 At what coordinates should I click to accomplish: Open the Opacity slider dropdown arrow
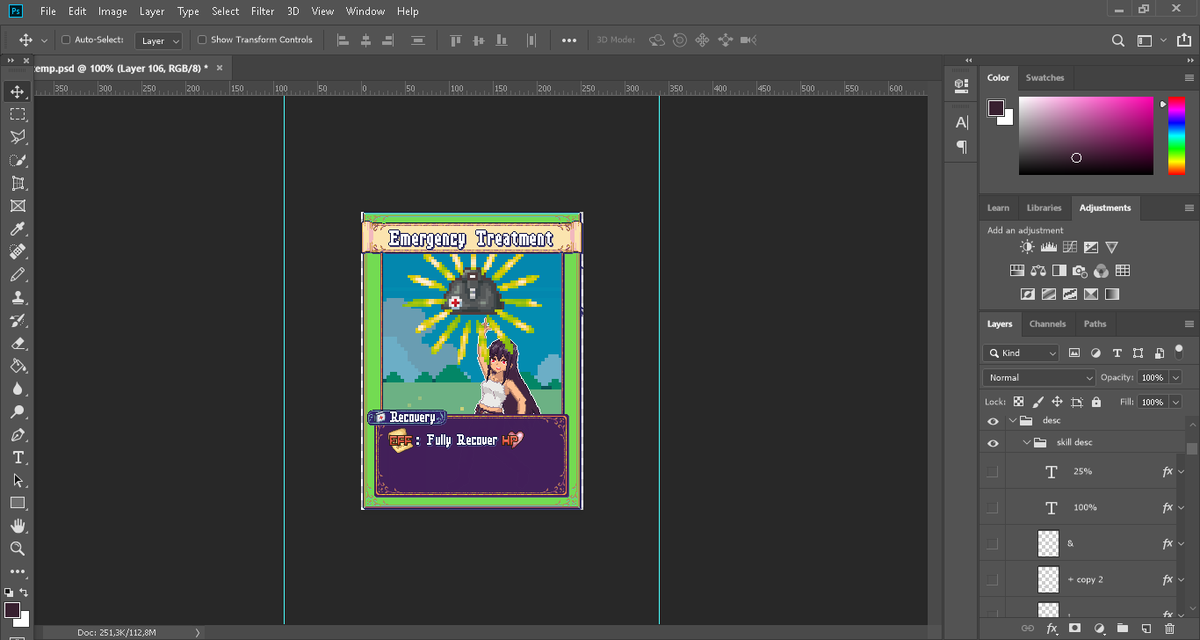tap(1175, 378)
